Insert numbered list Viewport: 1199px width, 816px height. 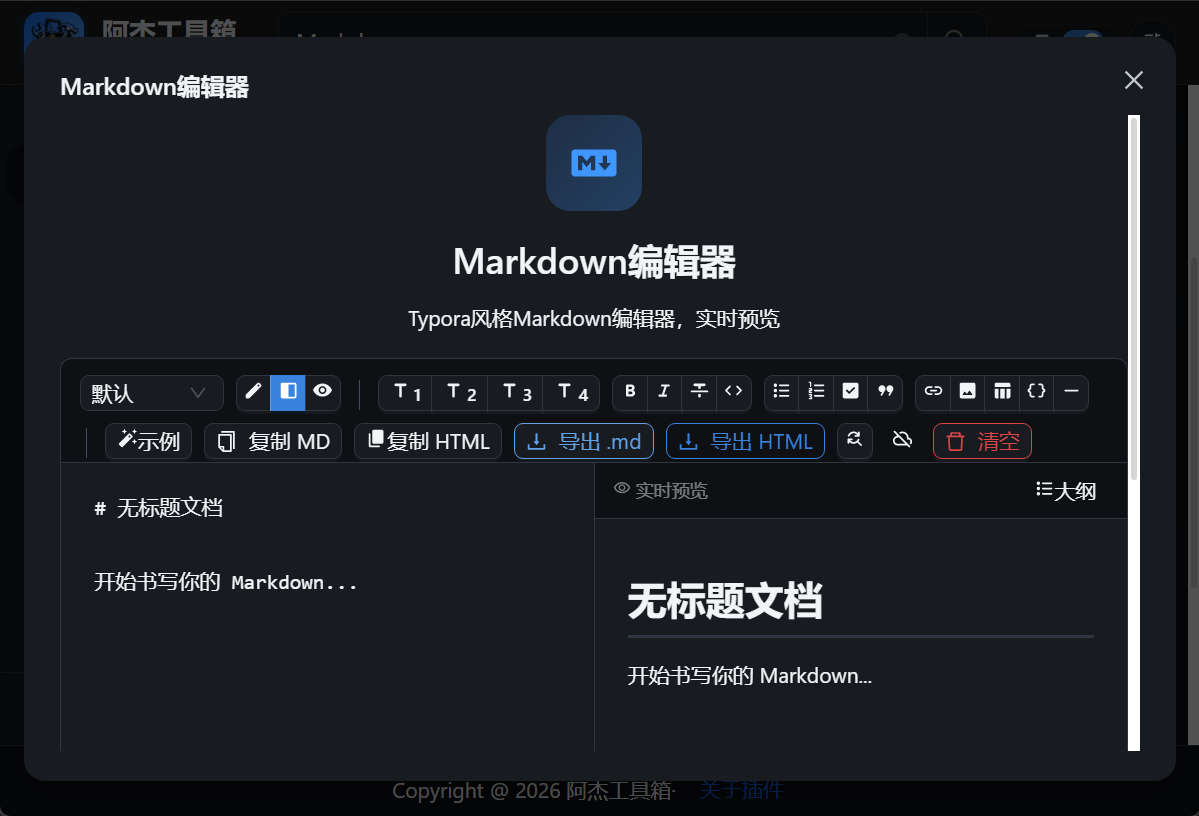click(816, 392)
